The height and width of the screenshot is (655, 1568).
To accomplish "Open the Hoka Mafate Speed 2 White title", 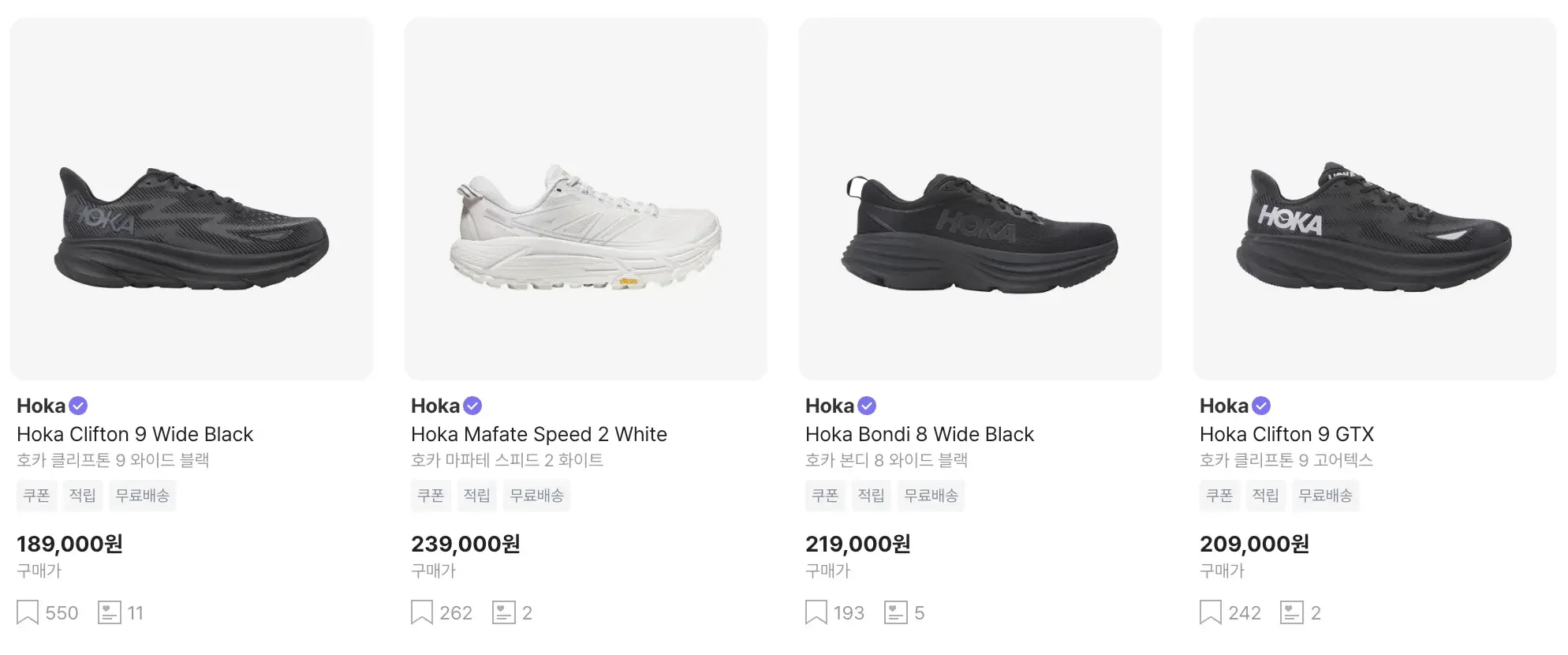I will tap(539, 434).
